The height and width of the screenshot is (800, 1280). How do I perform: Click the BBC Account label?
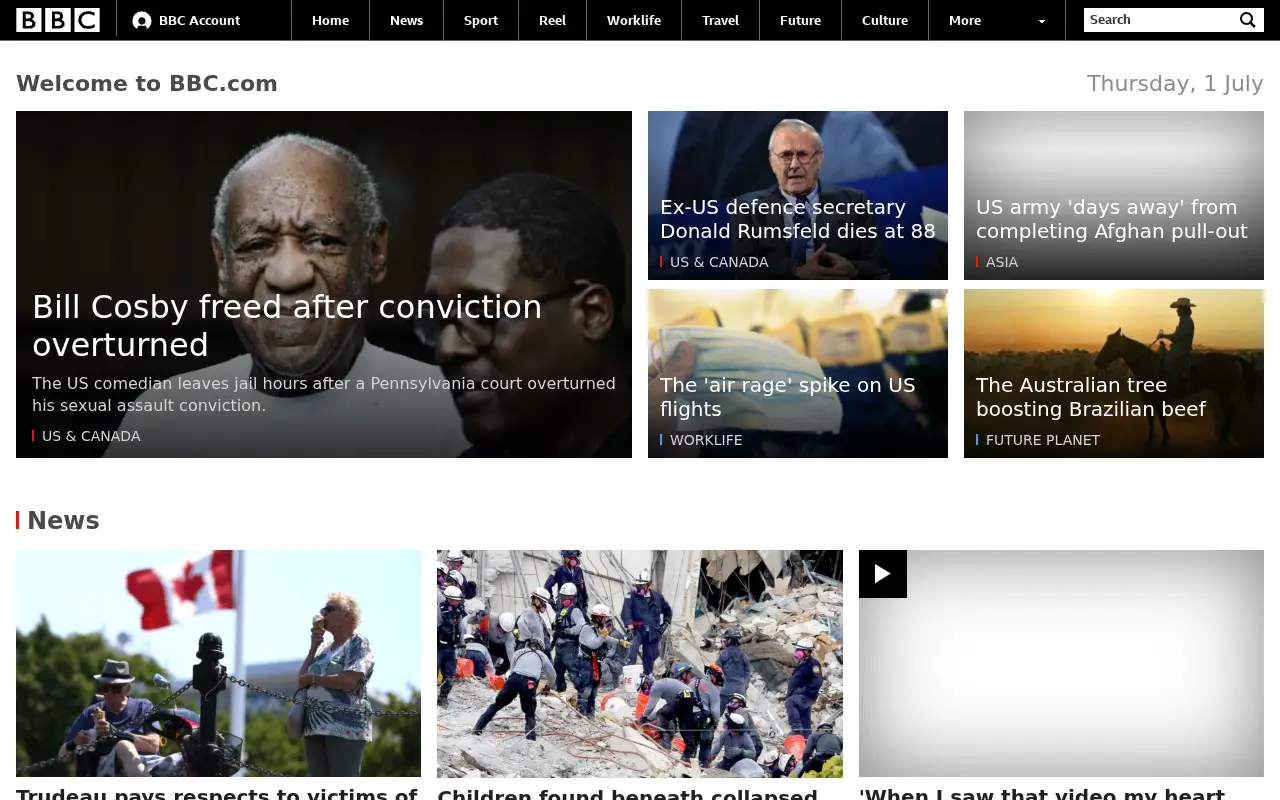pos(199,20)
